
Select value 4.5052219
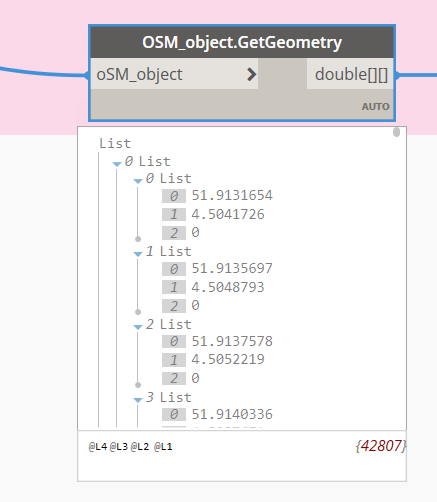click(228, 359)
